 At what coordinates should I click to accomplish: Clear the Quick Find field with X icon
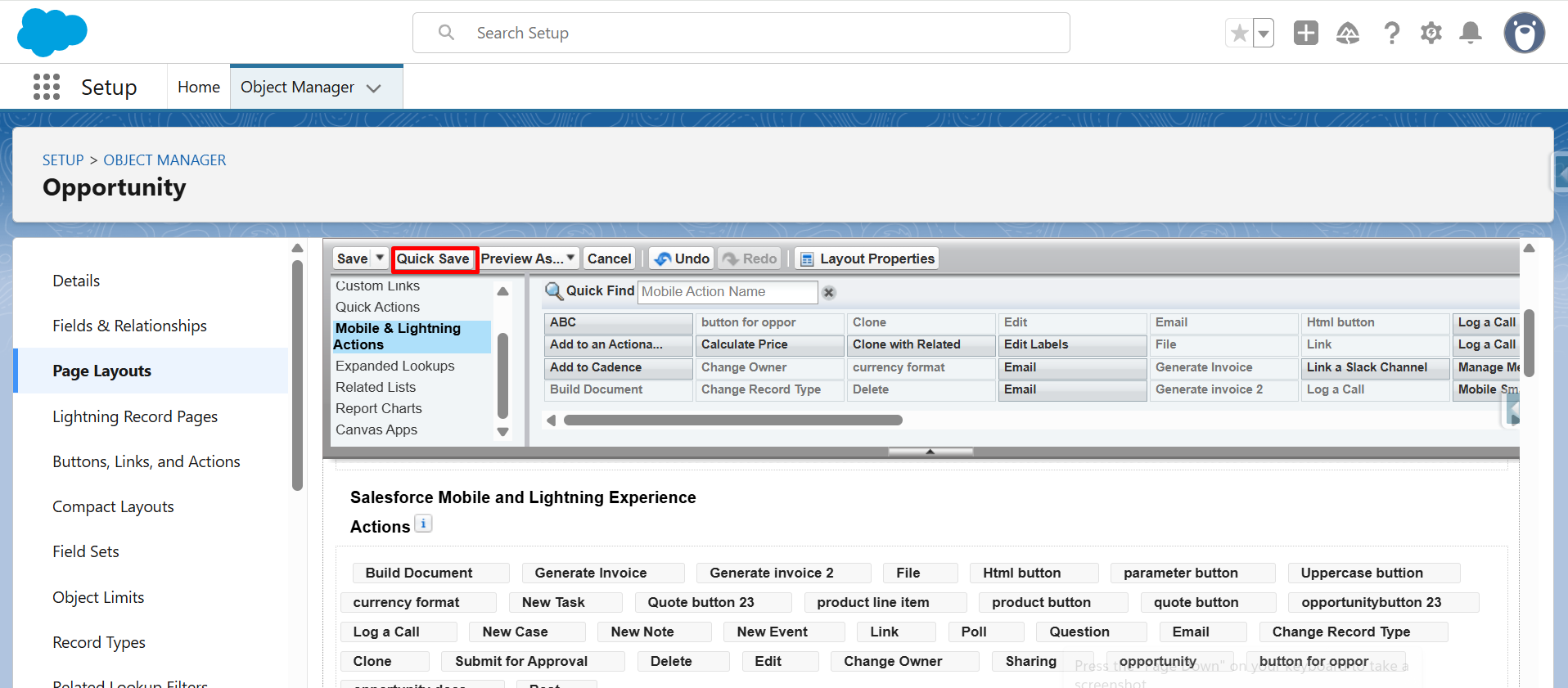pyautogui.click(x=829, y=293)
